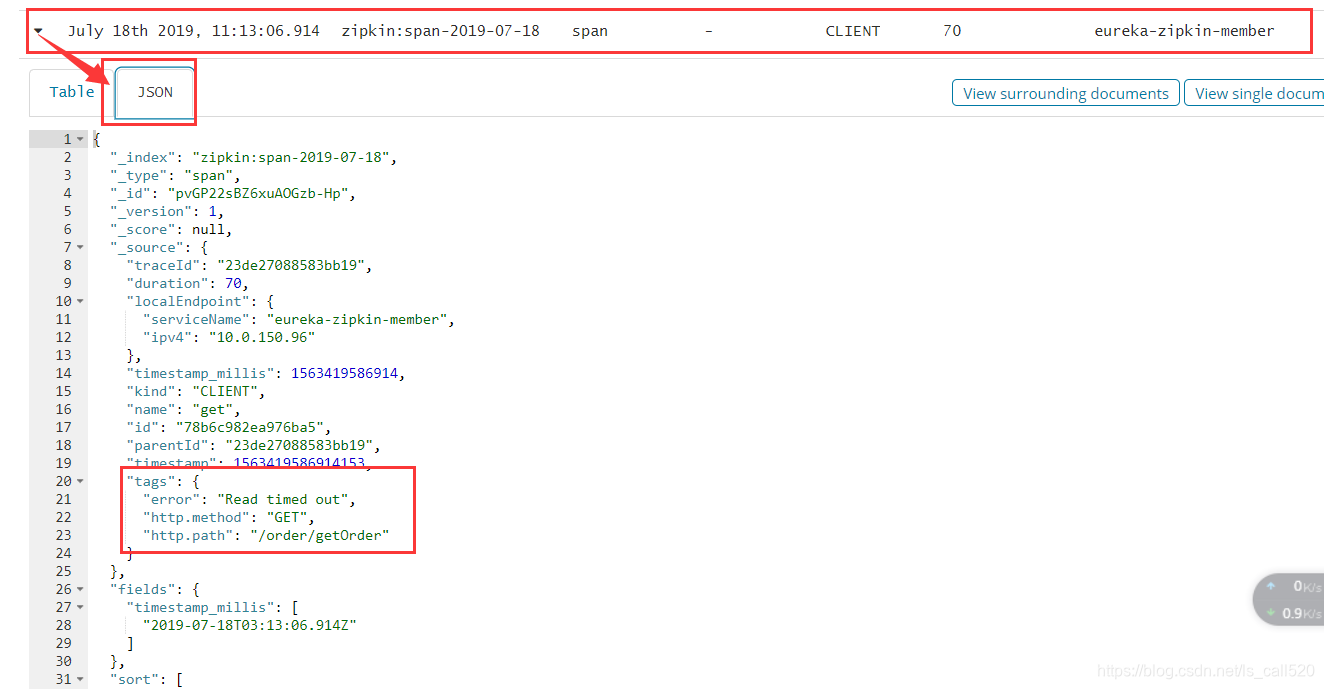Collapse the "sort" array on line 31
Viewport: 1324px width, 689px height.
coord(81,679)
